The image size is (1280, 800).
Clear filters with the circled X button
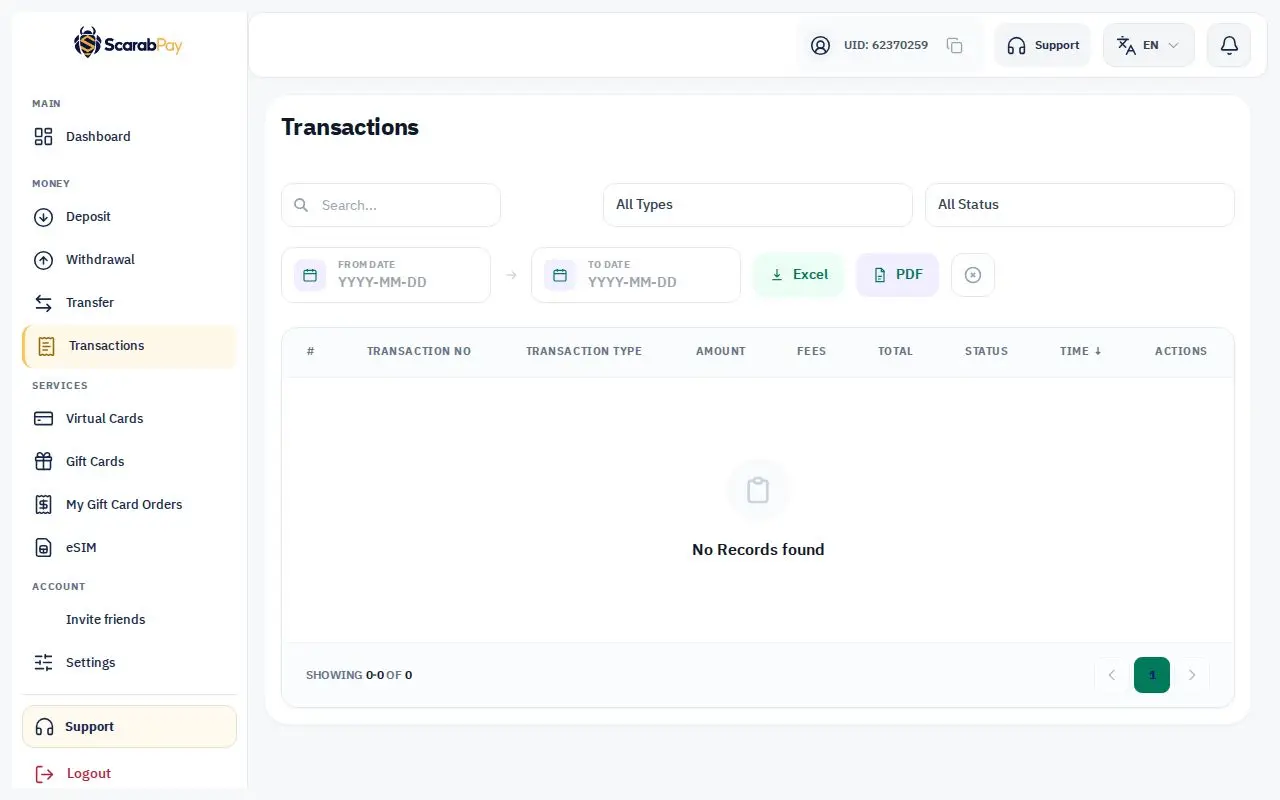973,275
